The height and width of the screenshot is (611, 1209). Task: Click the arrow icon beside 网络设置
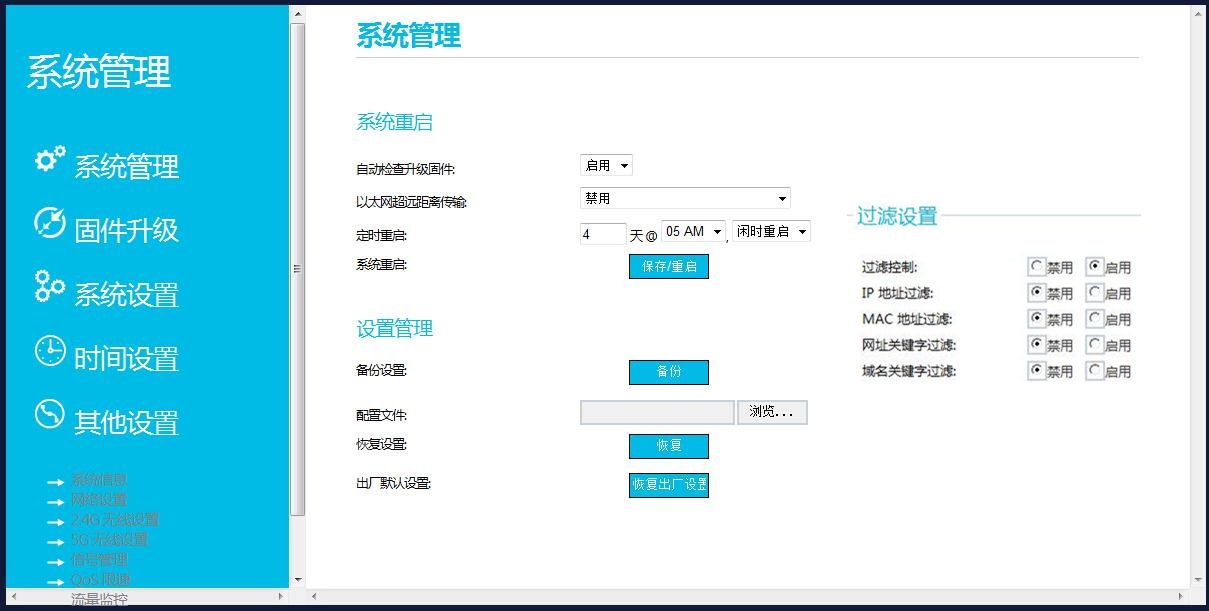point(56,502)
